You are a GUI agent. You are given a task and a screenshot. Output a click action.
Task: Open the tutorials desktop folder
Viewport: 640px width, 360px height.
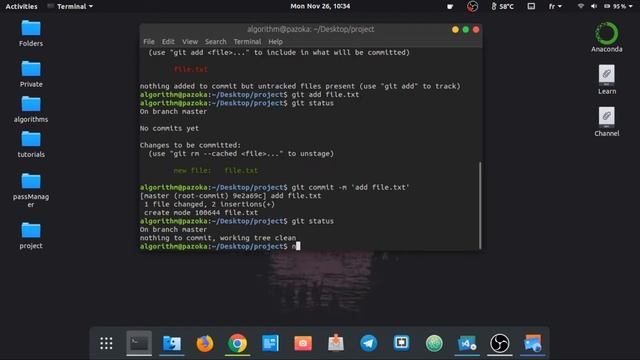coord(31,144)
